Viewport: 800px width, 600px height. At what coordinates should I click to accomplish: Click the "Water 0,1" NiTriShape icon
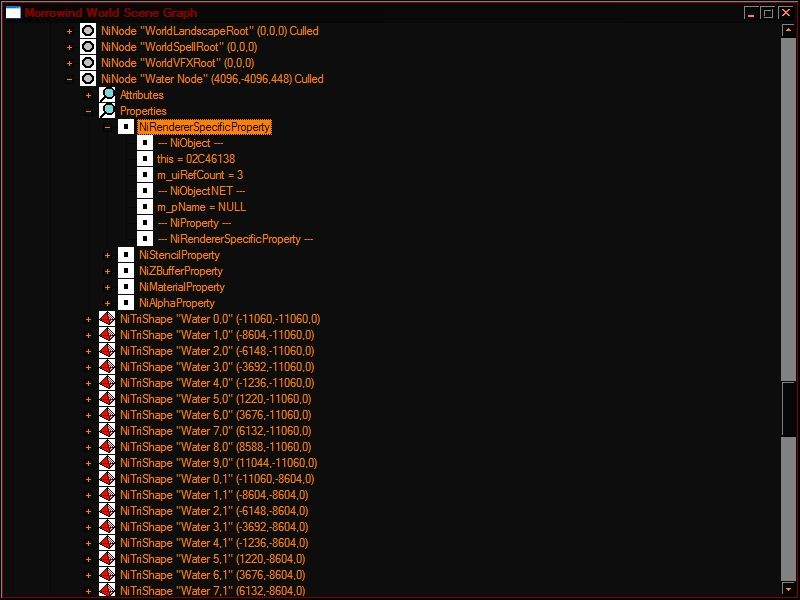tap(107, 479)
